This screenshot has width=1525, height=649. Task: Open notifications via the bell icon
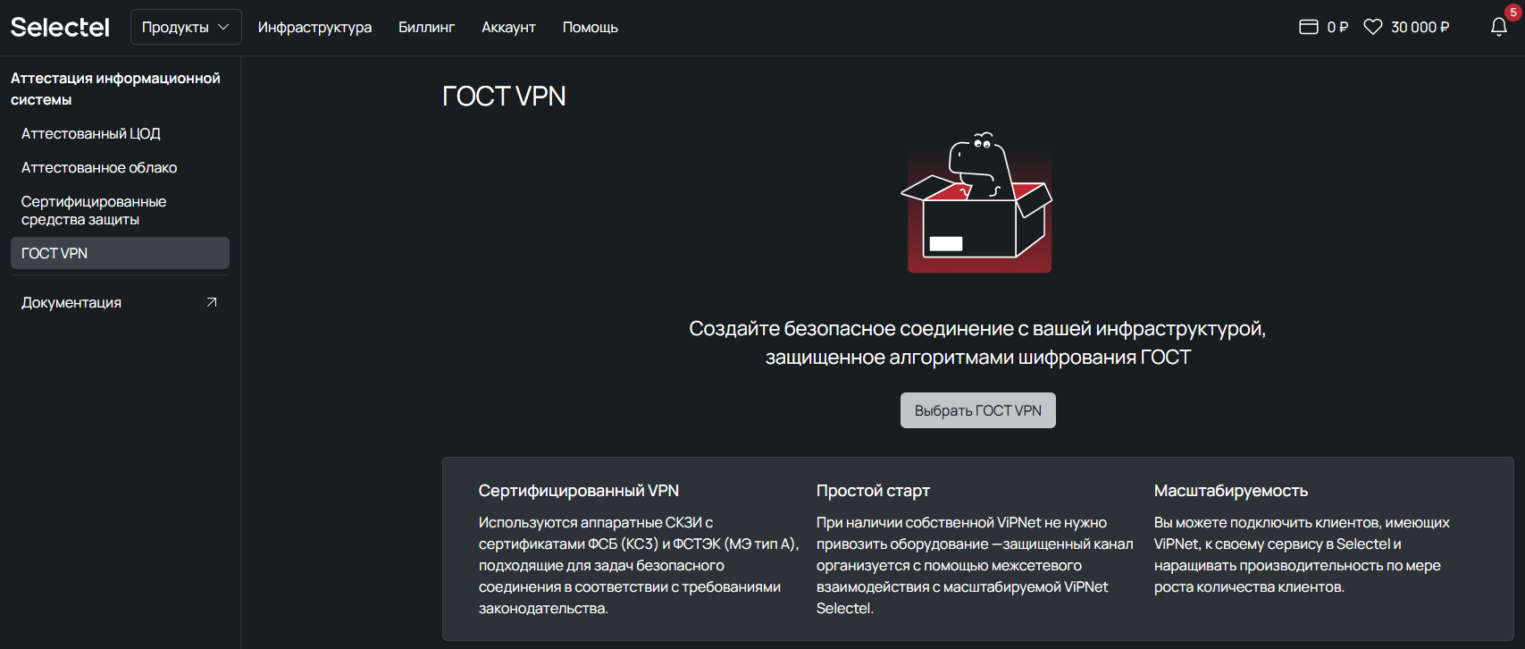[1498, 28]
